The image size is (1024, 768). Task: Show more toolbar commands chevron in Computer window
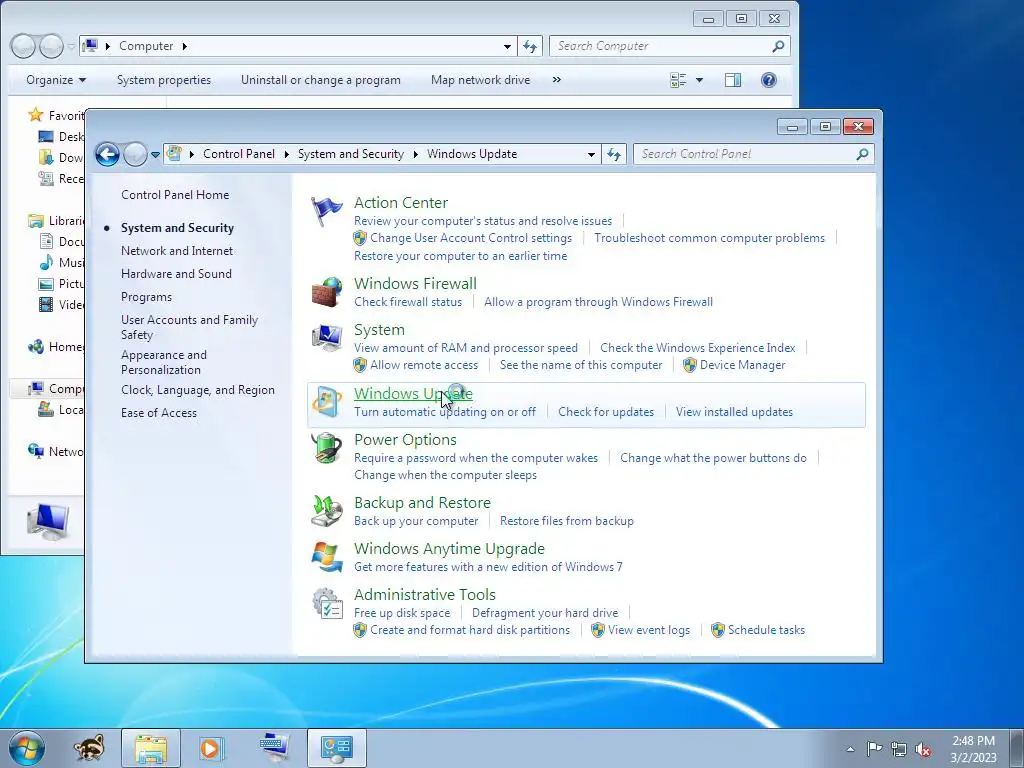coord(556,80)
